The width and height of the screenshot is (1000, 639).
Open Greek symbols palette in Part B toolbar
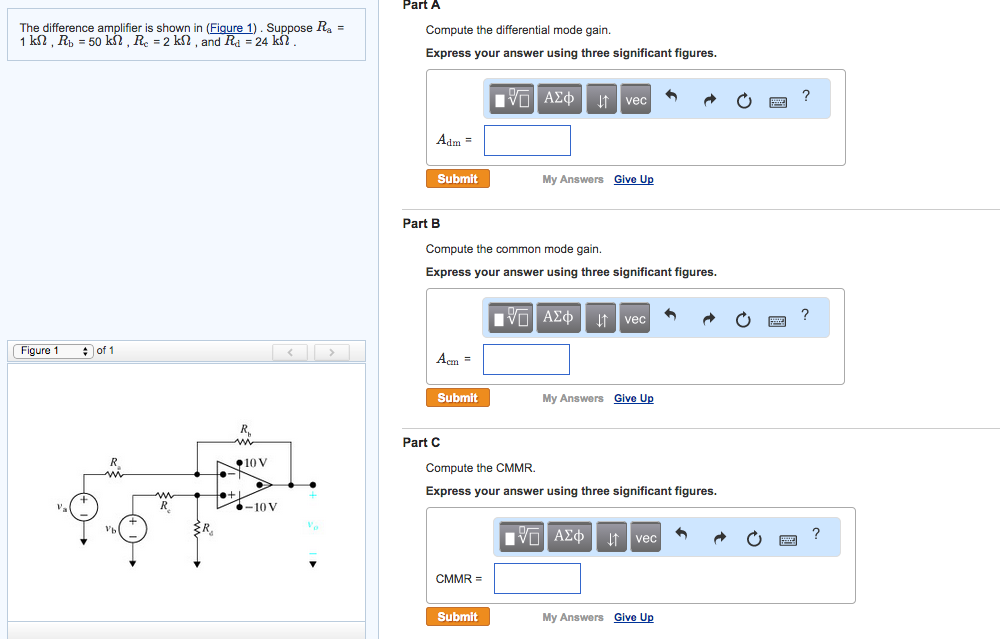pos(558,318)
